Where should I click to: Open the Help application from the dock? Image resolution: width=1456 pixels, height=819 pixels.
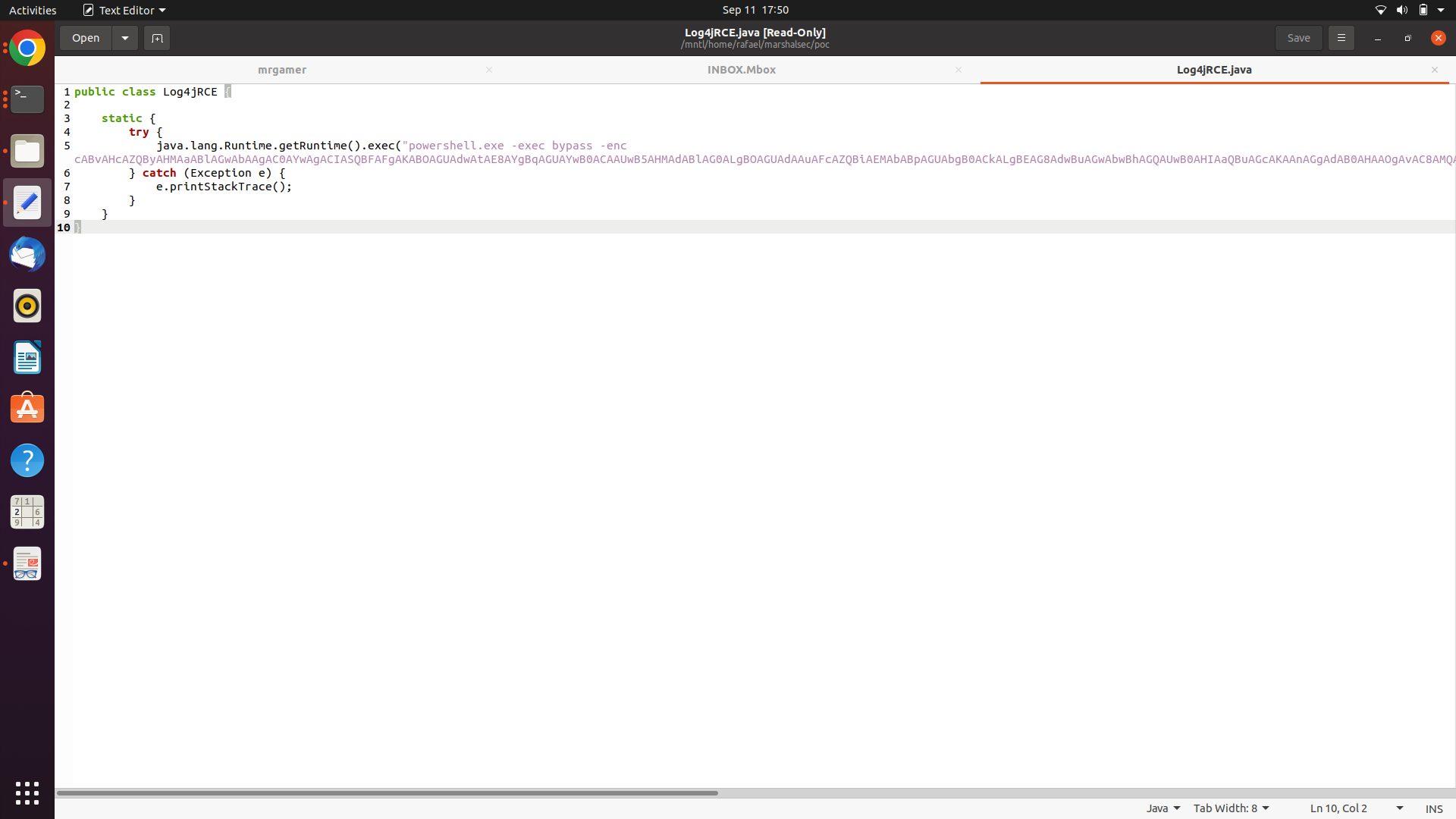[x=27, y=460]
